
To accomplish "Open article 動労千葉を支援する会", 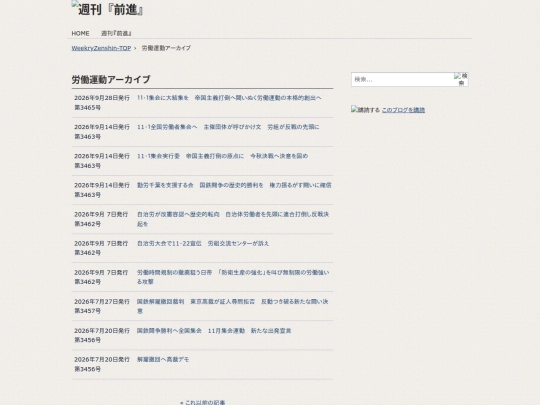I will 234,185.
